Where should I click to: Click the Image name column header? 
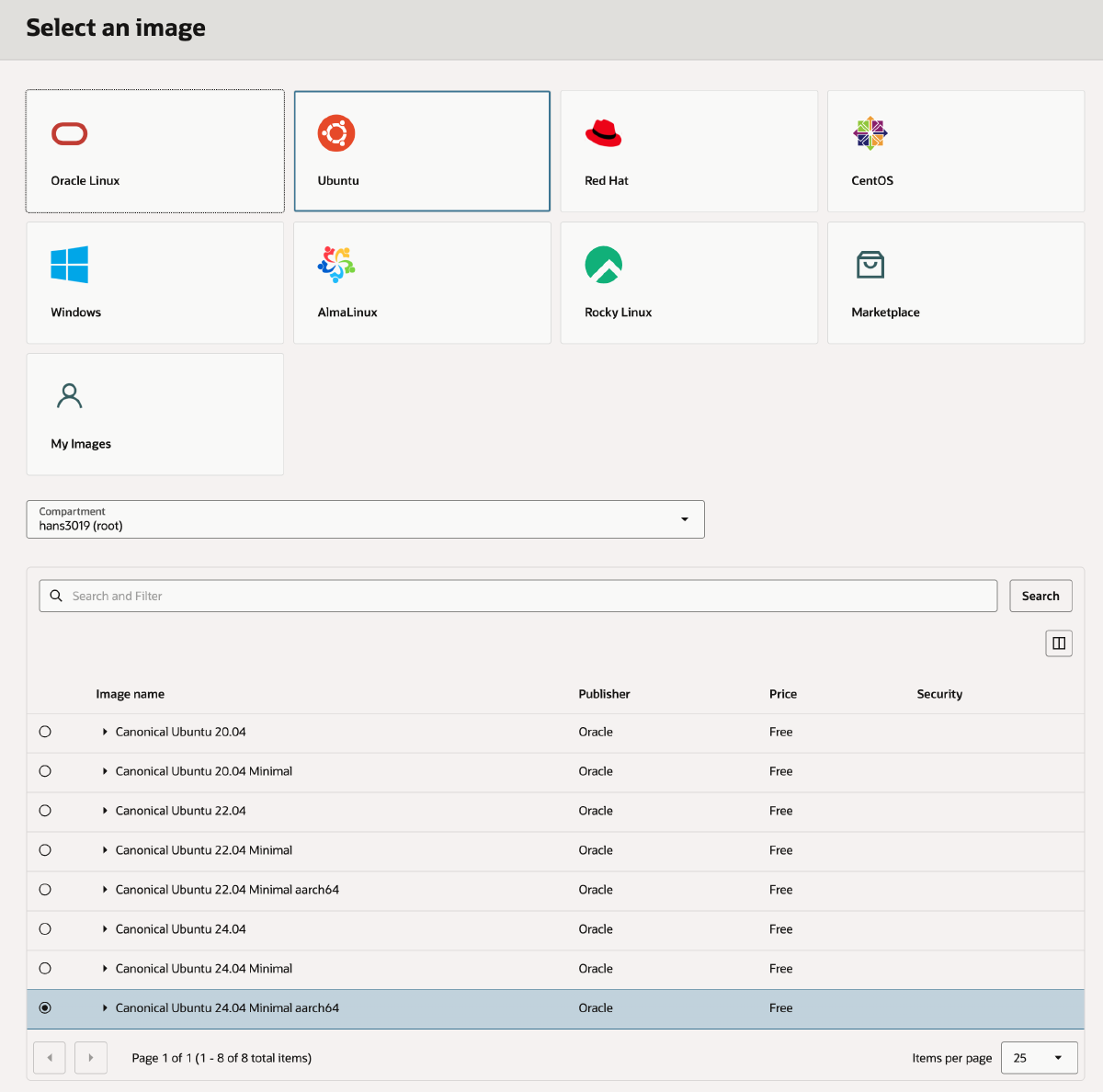(x=131, y=694)
